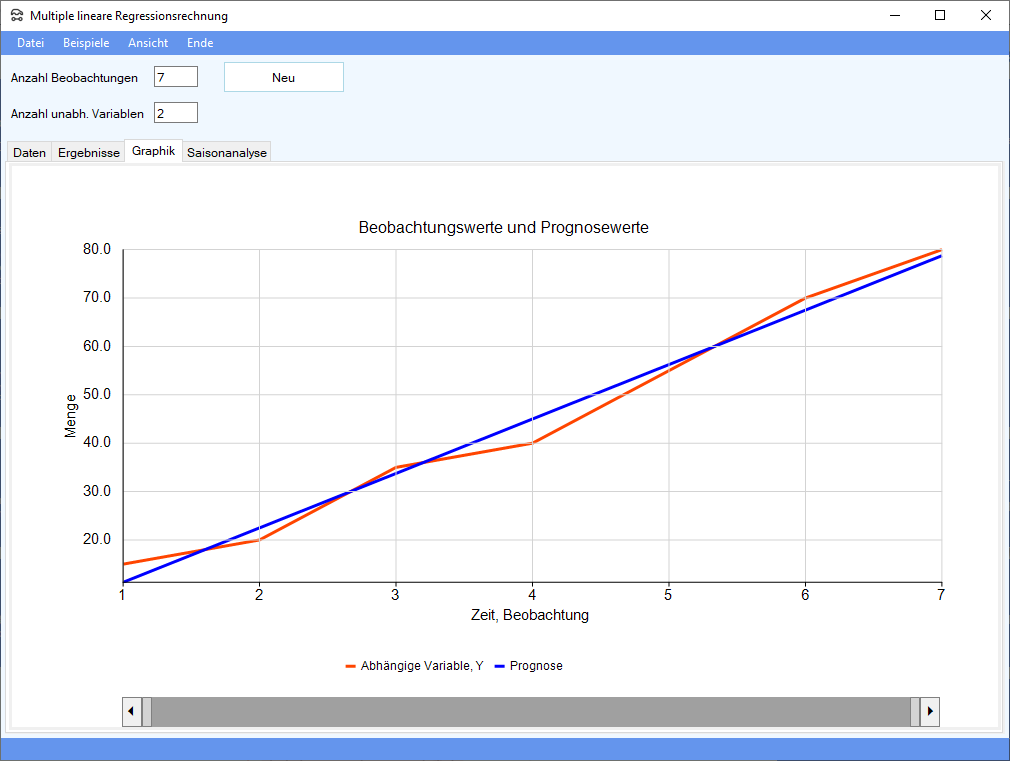Open the Saisonanalyse tab
The image size is (1010, 761).
click(227, 153)
